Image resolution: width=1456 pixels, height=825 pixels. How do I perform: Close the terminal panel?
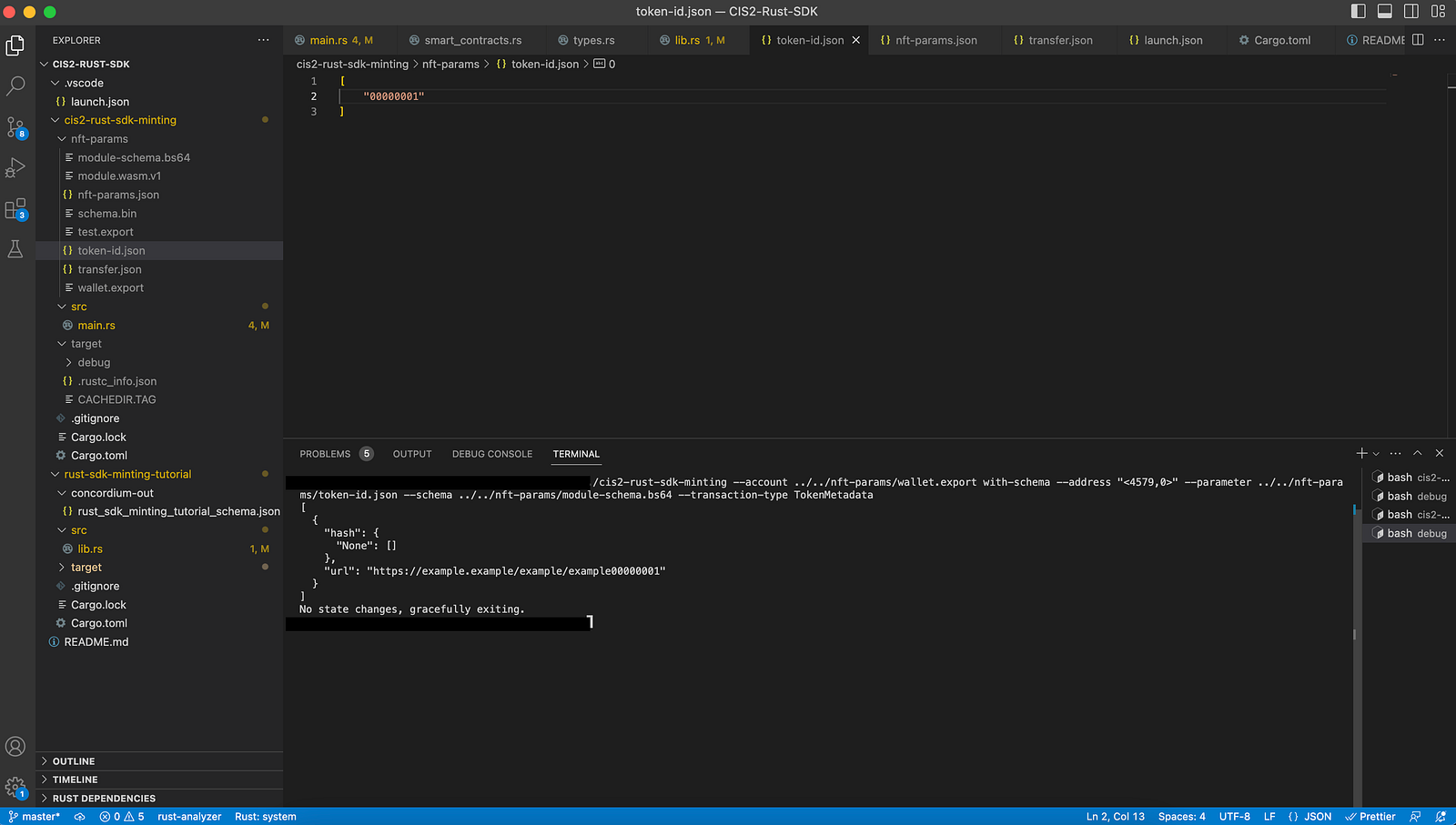(x=1440, y=453)
